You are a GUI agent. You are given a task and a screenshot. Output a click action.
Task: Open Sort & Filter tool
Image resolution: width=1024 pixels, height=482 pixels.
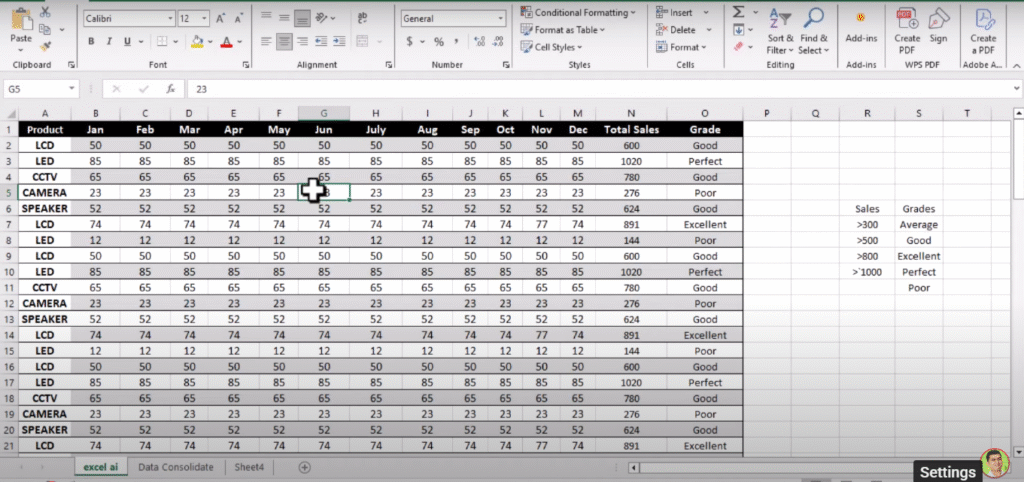[x=780, y=30]
